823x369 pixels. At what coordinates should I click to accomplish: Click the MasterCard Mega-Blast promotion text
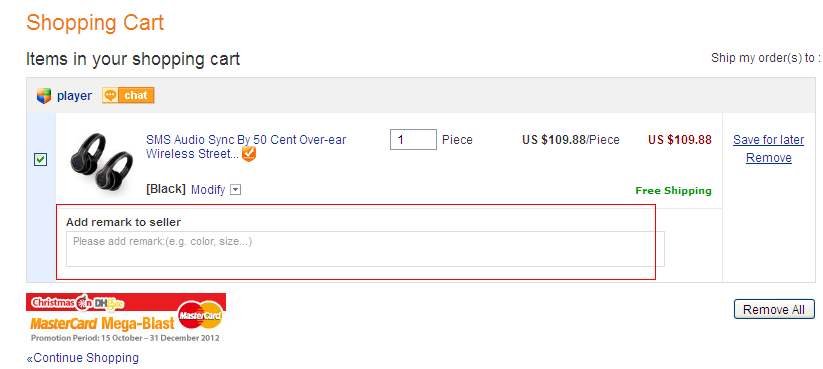(102, 323)
